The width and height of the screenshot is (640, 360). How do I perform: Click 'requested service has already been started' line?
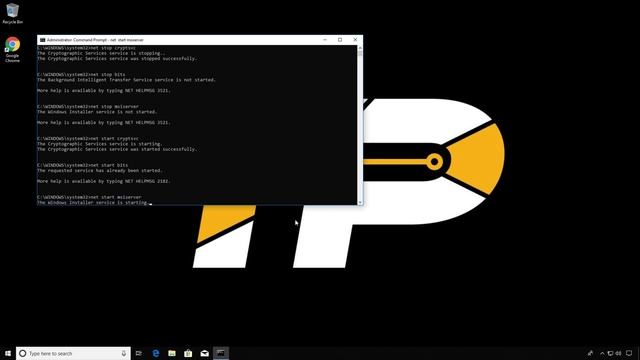(100, 171)
